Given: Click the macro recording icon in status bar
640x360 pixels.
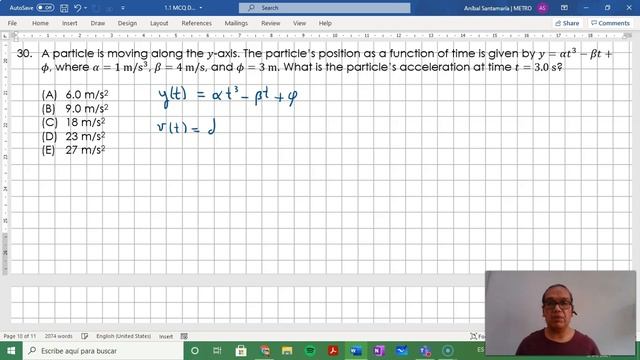Looking at the screenshot, I should tap(184, 336).
